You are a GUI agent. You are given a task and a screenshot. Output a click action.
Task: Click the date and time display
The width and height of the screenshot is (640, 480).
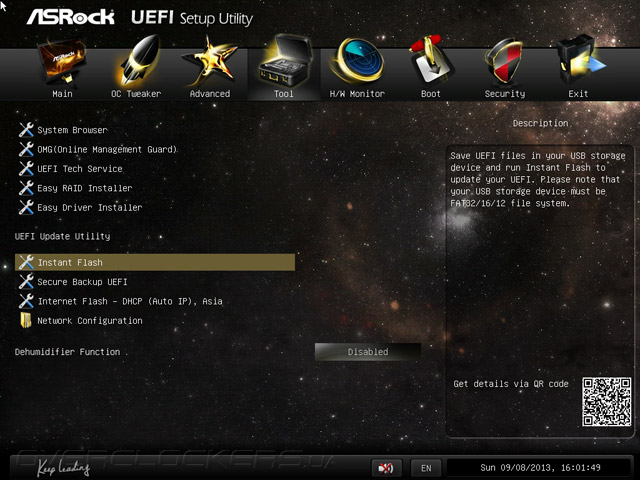[540, 468]
